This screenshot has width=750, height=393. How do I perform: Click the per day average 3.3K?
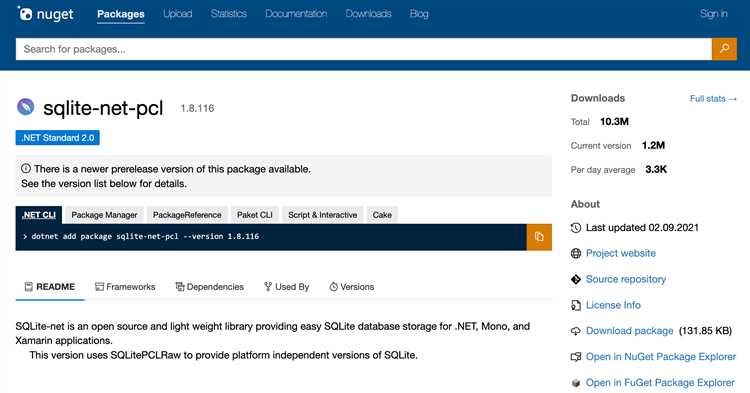point(656,169)
